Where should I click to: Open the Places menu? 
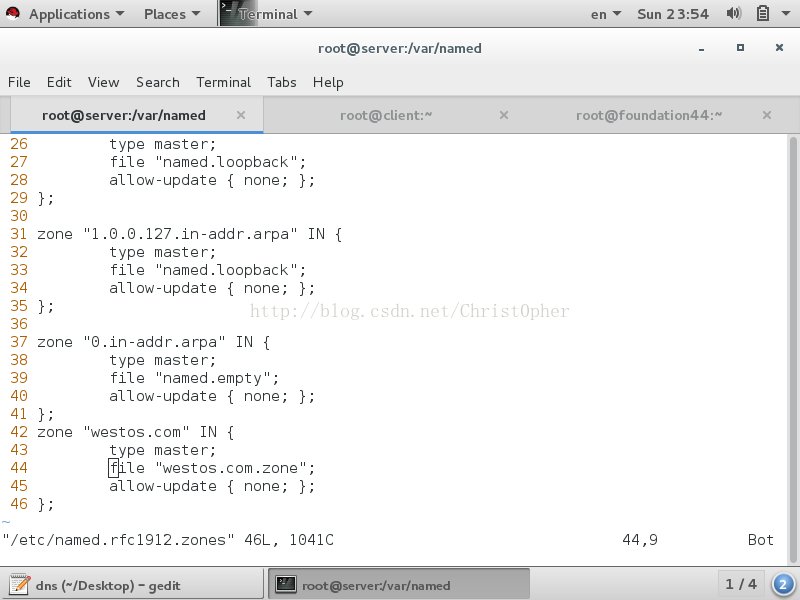(172, 14)
